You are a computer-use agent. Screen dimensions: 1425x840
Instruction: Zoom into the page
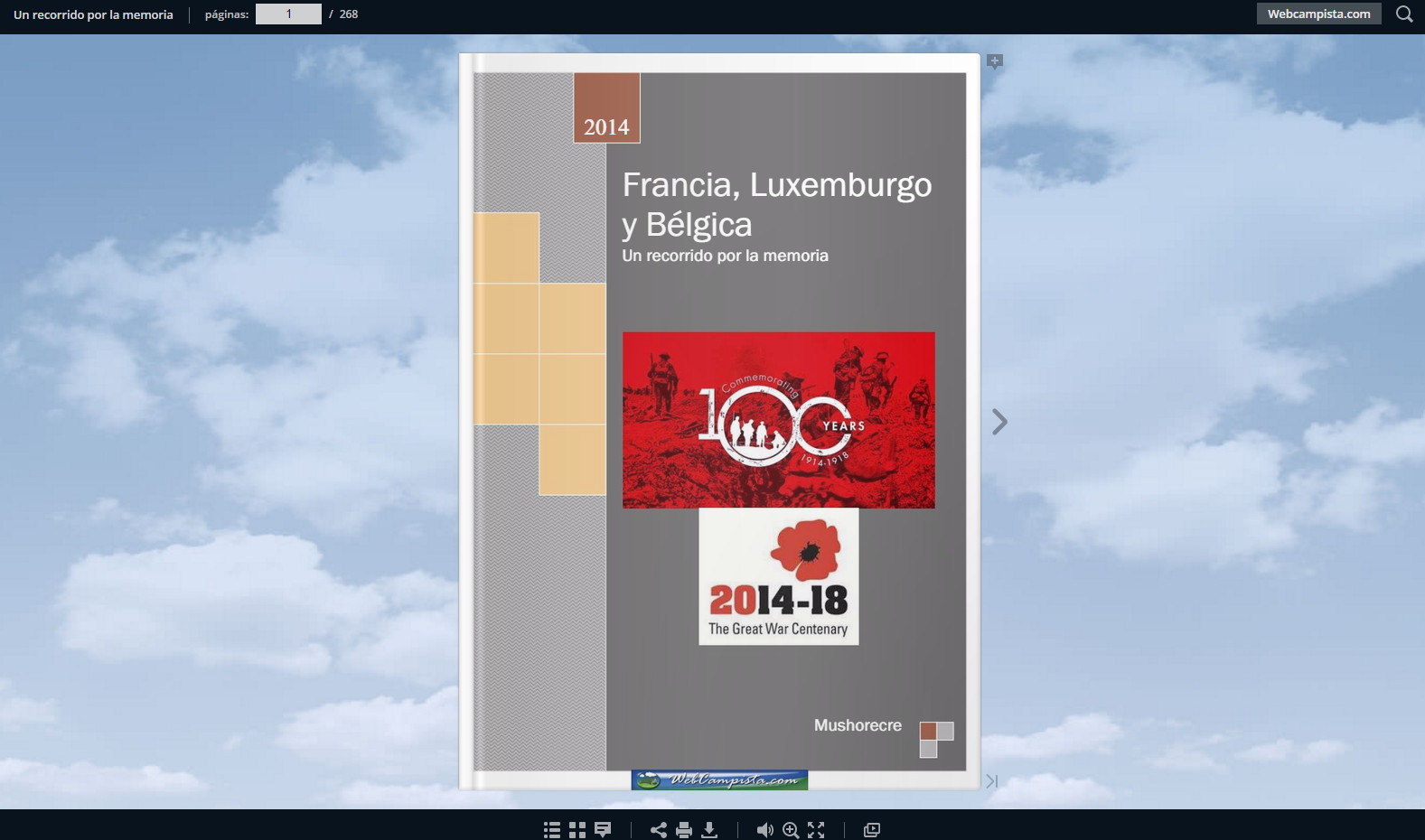(x=791, y=830)
